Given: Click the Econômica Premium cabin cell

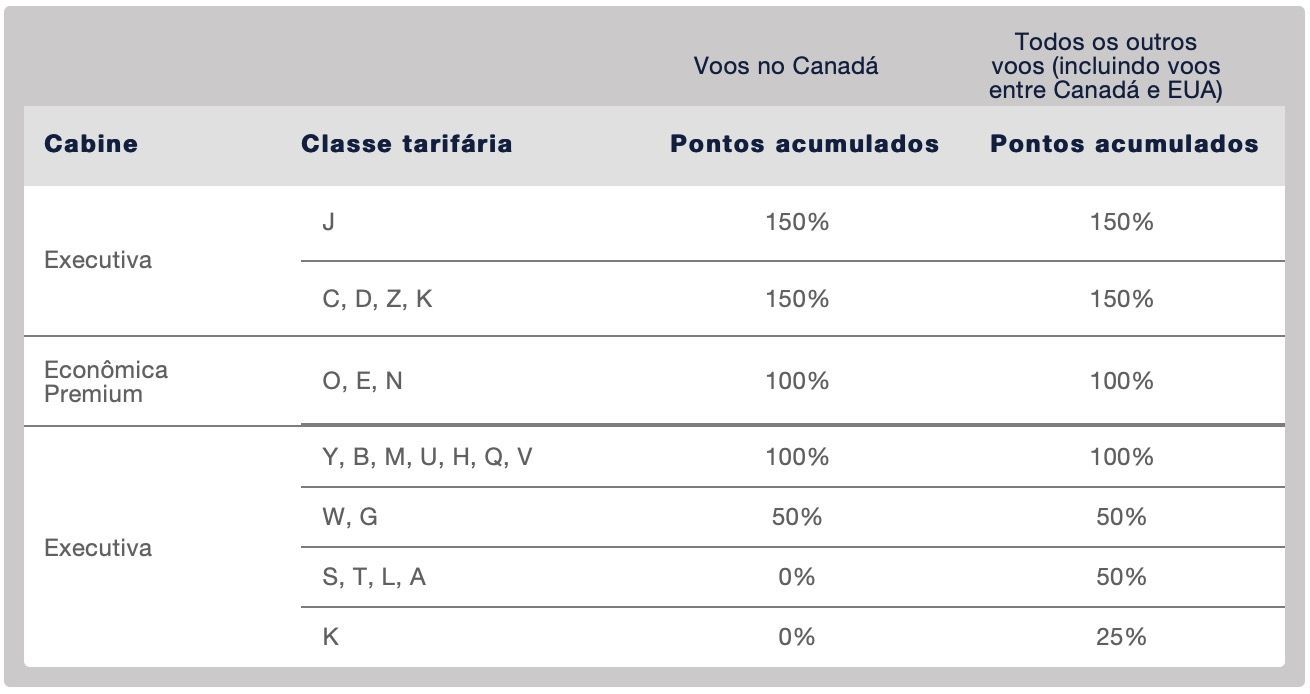Looking at the screenshot, I should [106, 381].
